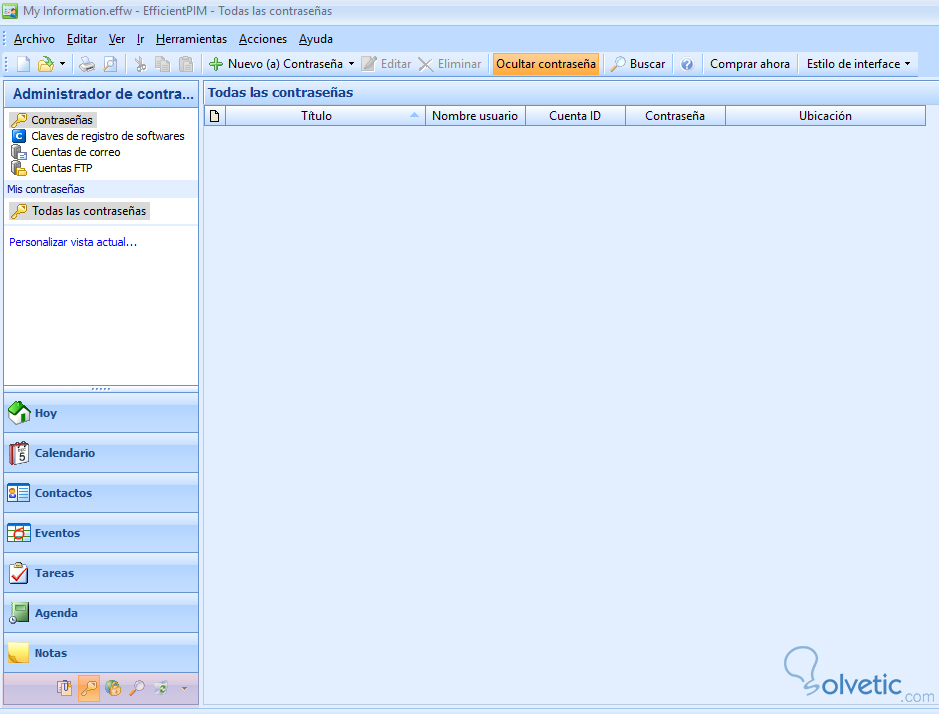Click the printer icon in toolbar
This screenshot has width=939, height=714.
[x=87, y=64]
